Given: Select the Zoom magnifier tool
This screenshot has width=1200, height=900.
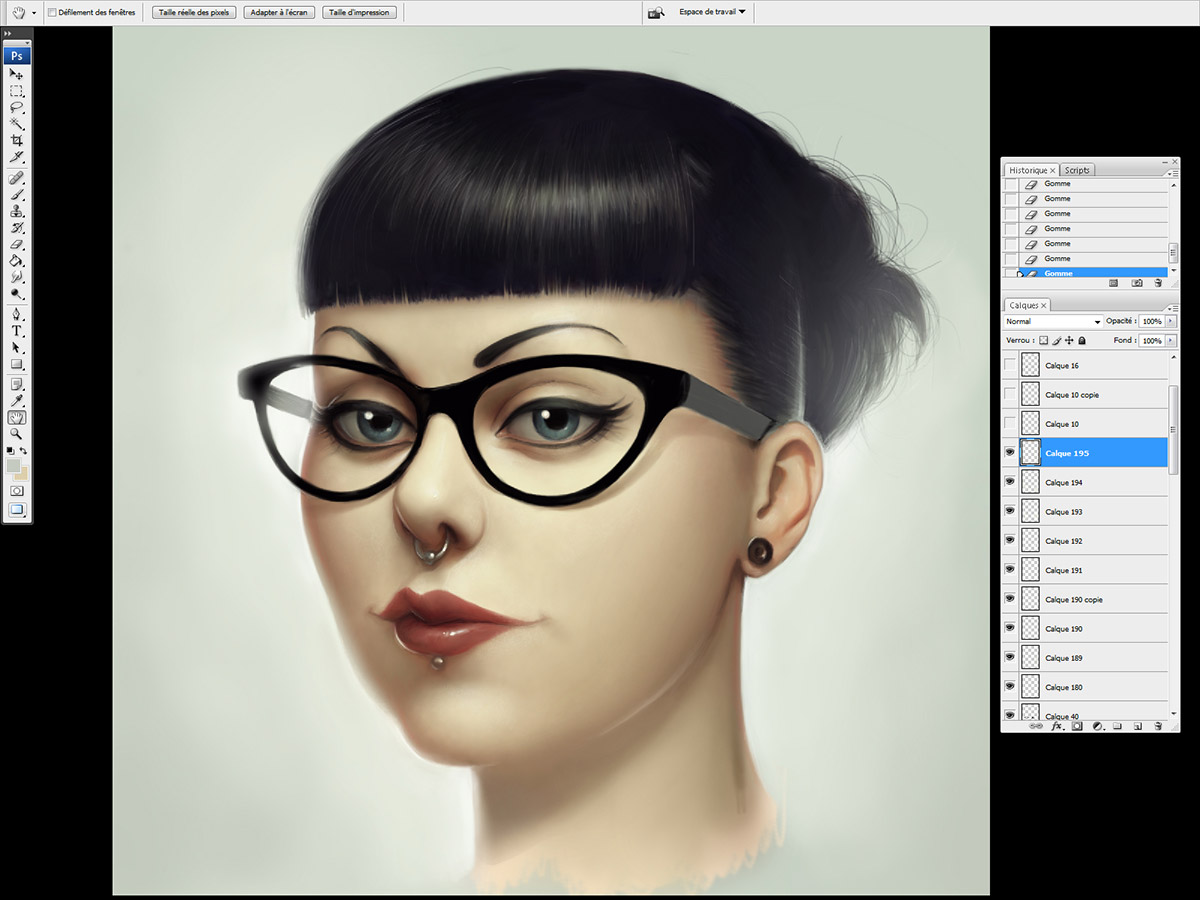Looking at the screenshot, I should coord(16,434).
